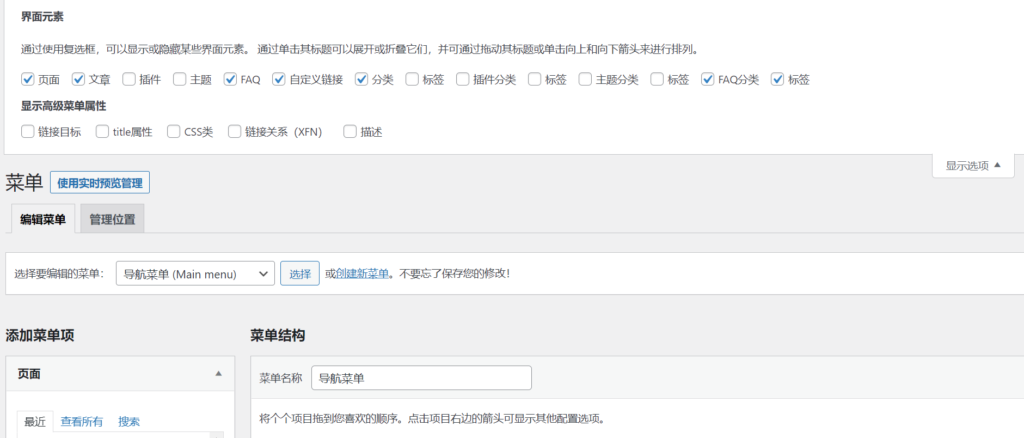
Task: Enable the CSS类 checkbox
Action: [x=175, y=131]
